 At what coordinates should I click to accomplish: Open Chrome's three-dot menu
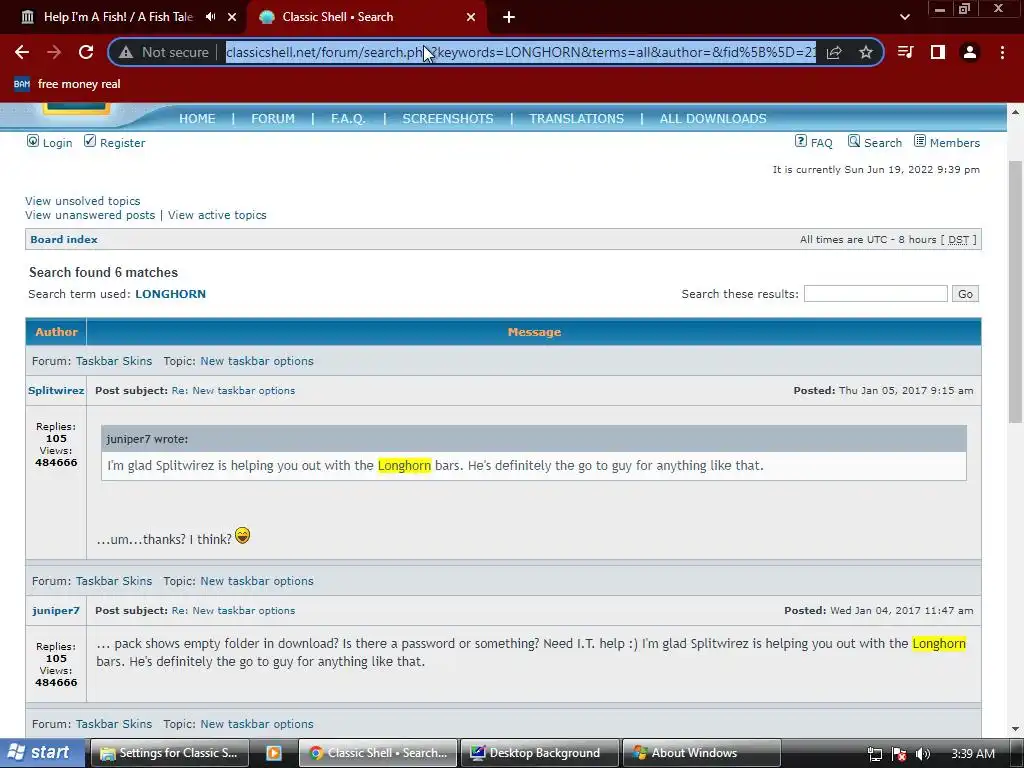(x=1002, y=52)
